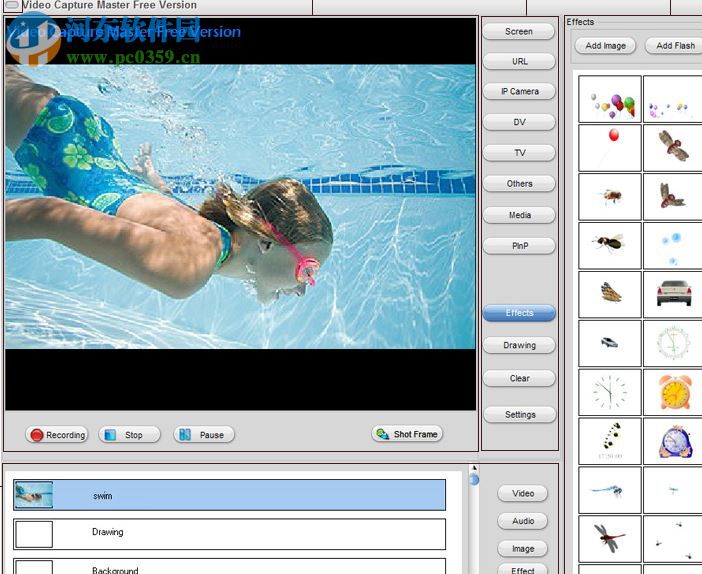The height and width of the screenshot is (574, 702).
Task: Enable PinP mode
Action: pyautogui.click(x=519, y=246)
